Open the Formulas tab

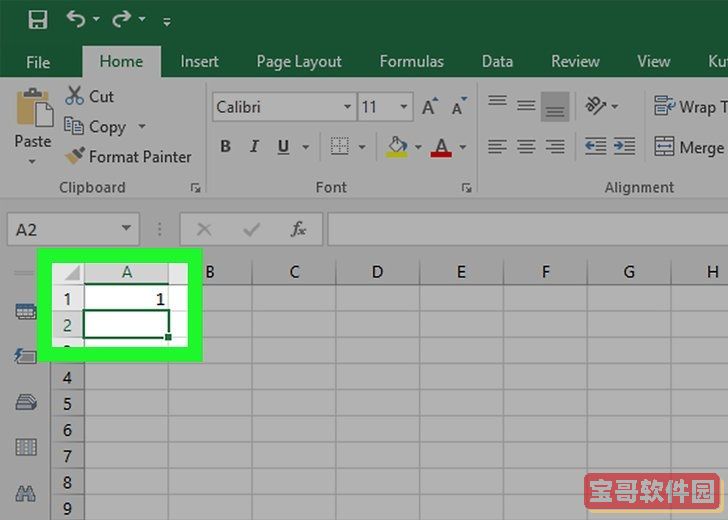click(x=411, y=61)
